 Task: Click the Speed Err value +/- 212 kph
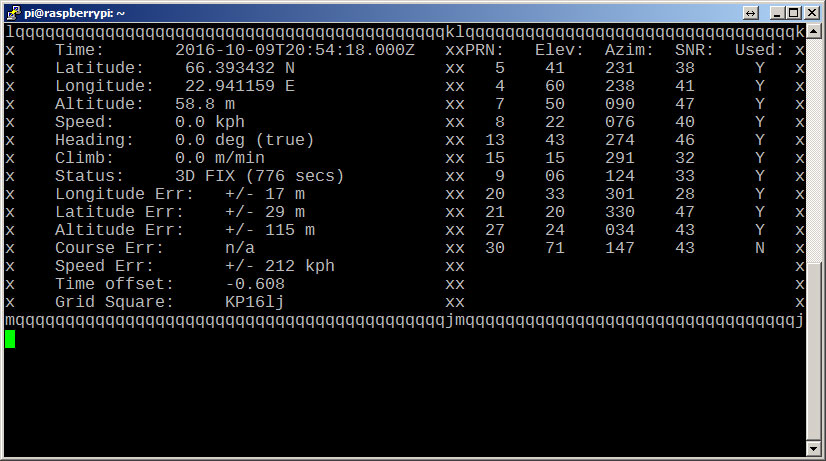280,266
